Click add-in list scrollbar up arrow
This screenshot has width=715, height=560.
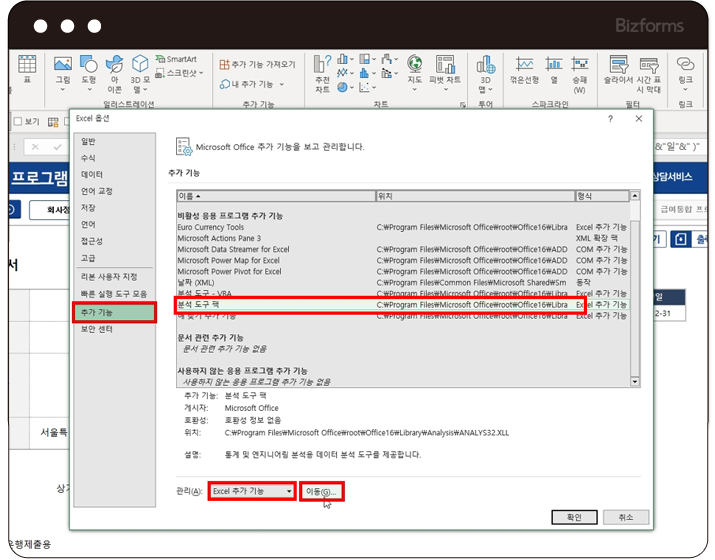point(635,196)
